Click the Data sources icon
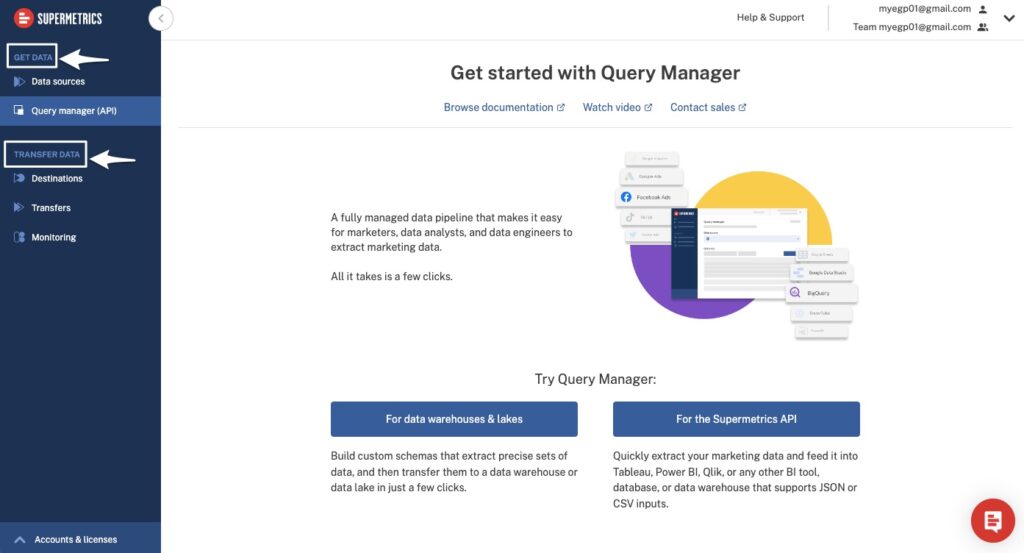 point(19,82)
